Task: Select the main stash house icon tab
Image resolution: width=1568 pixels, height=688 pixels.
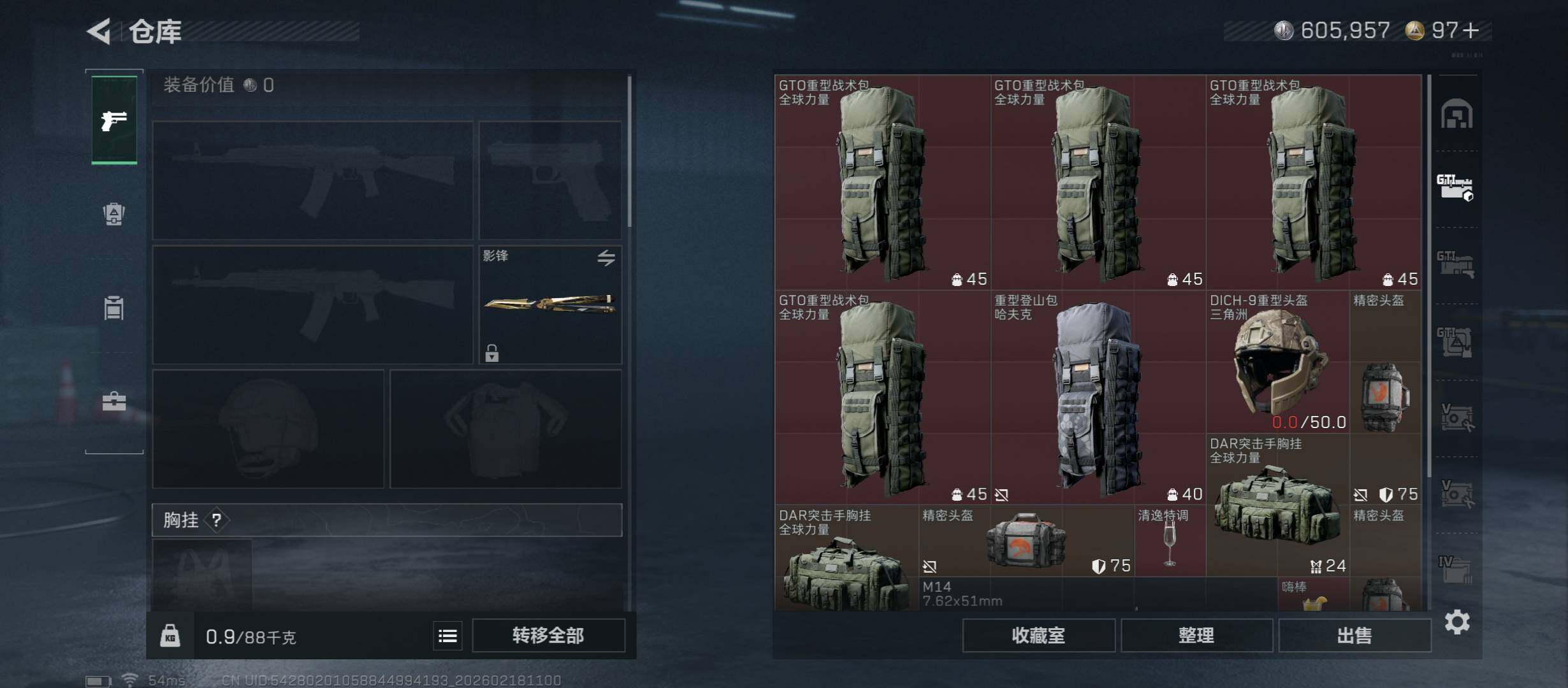Action: [1456, 114]
